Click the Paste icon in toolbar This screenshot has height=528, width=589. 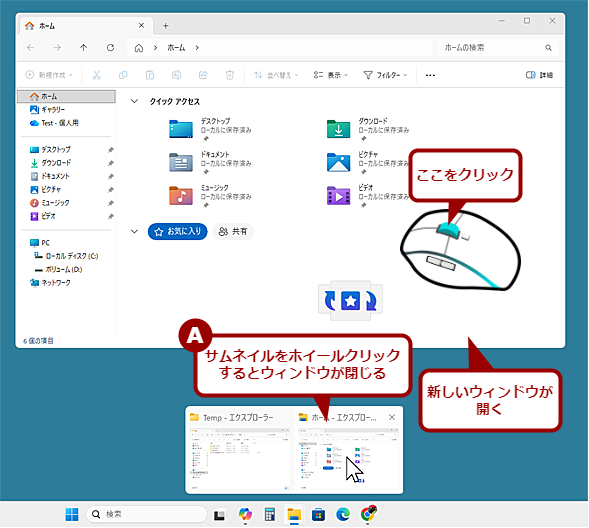[x=150, y=75]
